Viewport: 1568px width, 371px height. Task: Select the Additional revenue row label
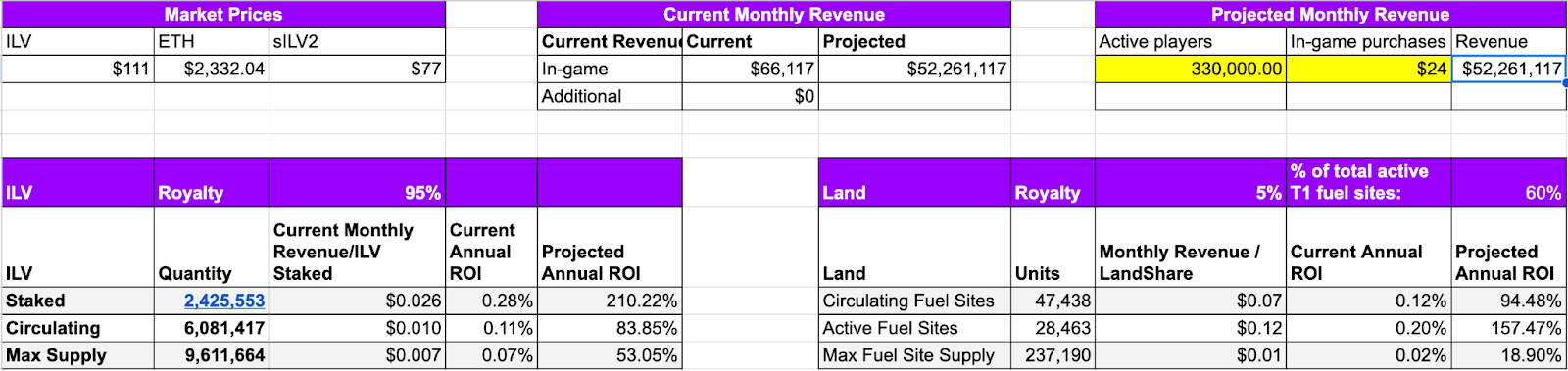click(610, 96)
